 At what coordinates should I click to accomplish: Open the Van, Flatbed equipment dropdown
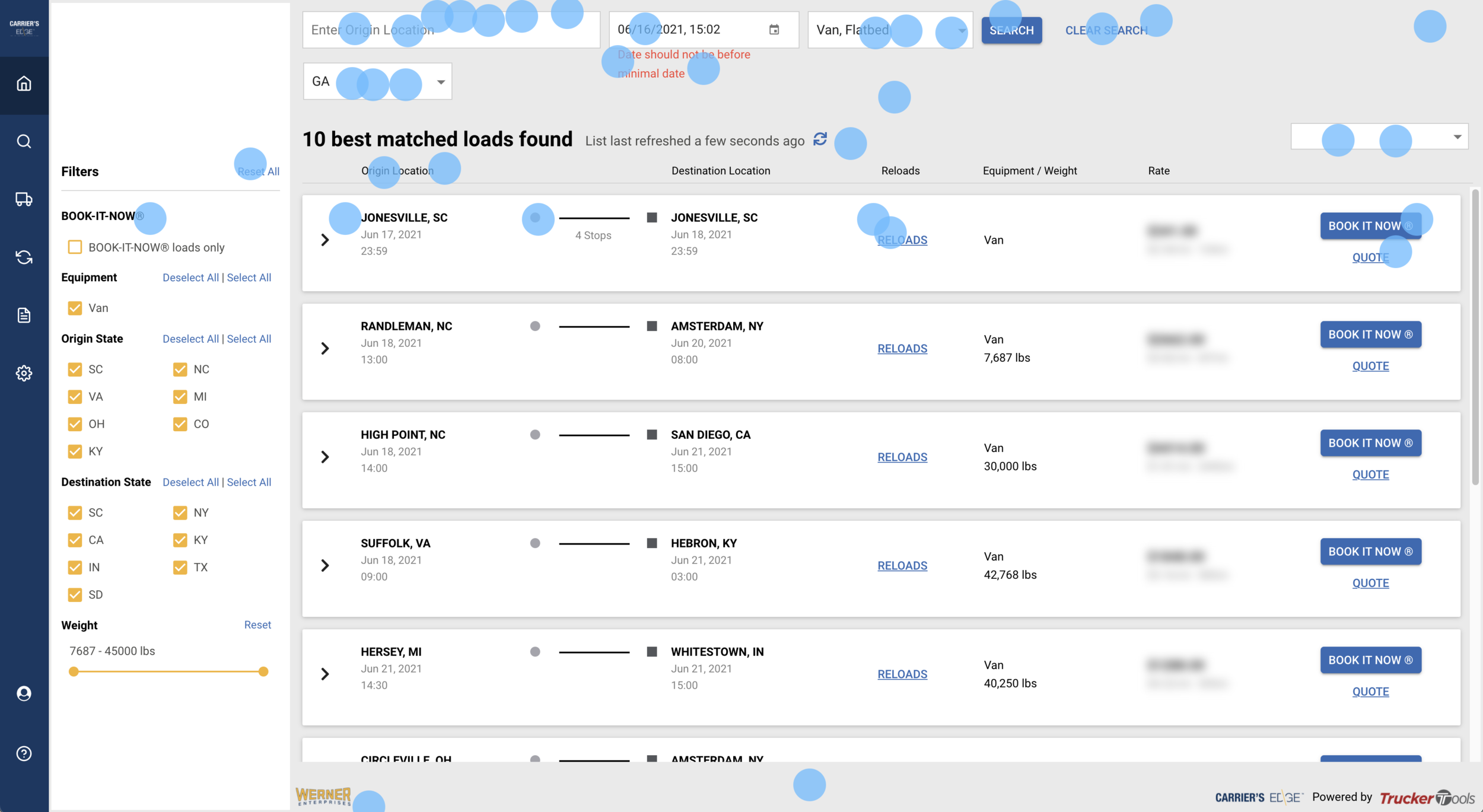click(x=889, y=30)
